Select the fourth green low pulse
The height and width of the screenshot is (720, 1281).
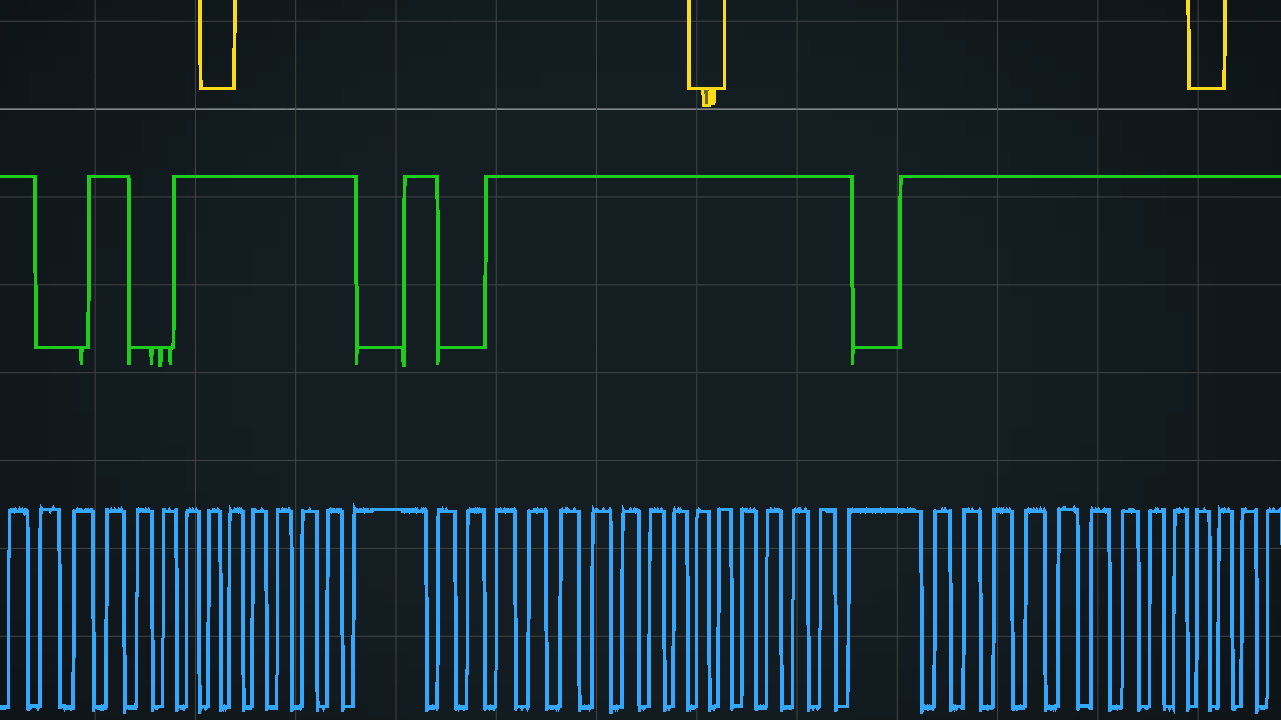pyautogui.click(x=462, y=262)
